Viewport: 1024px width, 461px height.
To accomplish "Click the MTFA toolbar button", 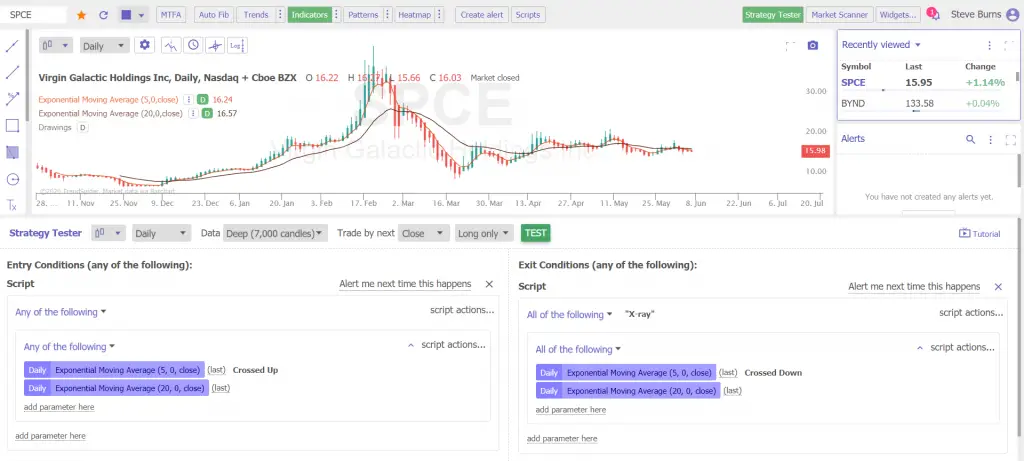I will 172,14.
